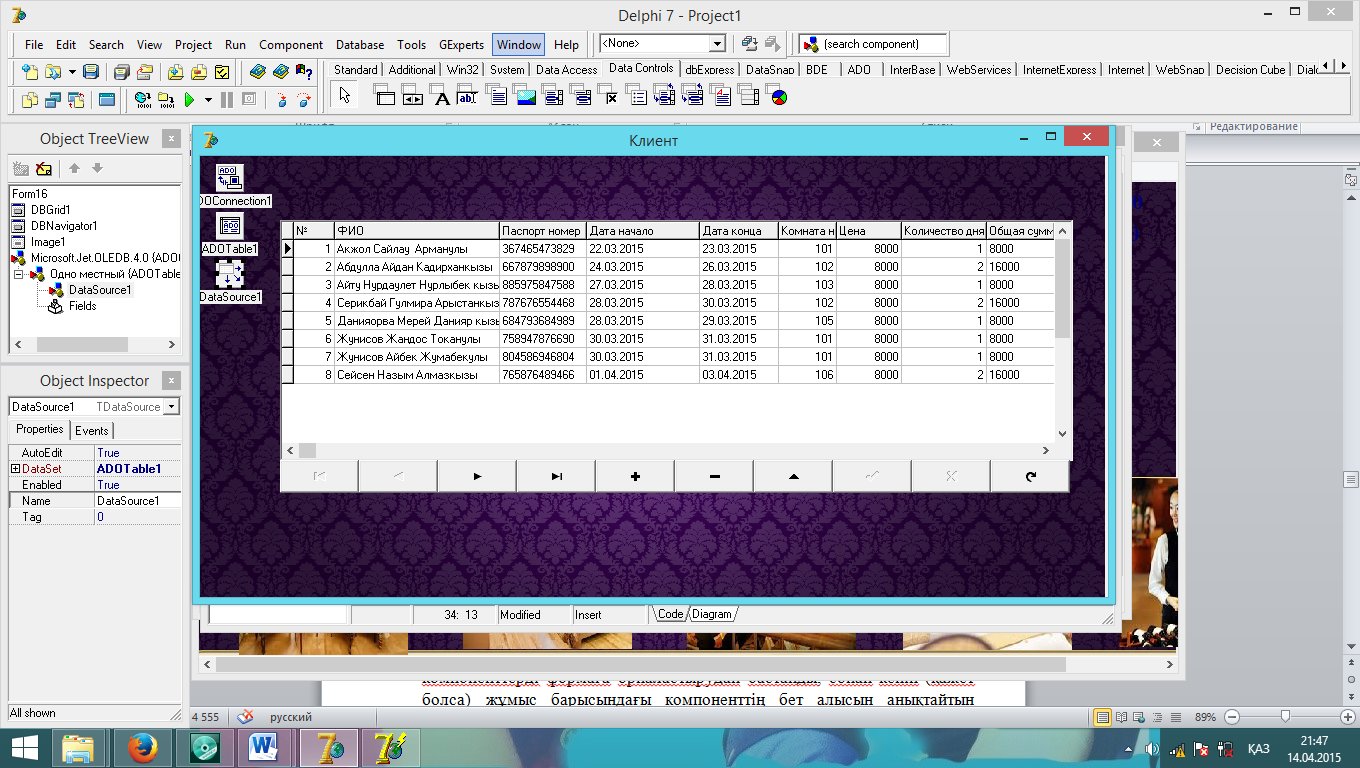Click DBNavigator Delete record minus button
Screen dimensions: 1360x768
(x=714, y=476)
